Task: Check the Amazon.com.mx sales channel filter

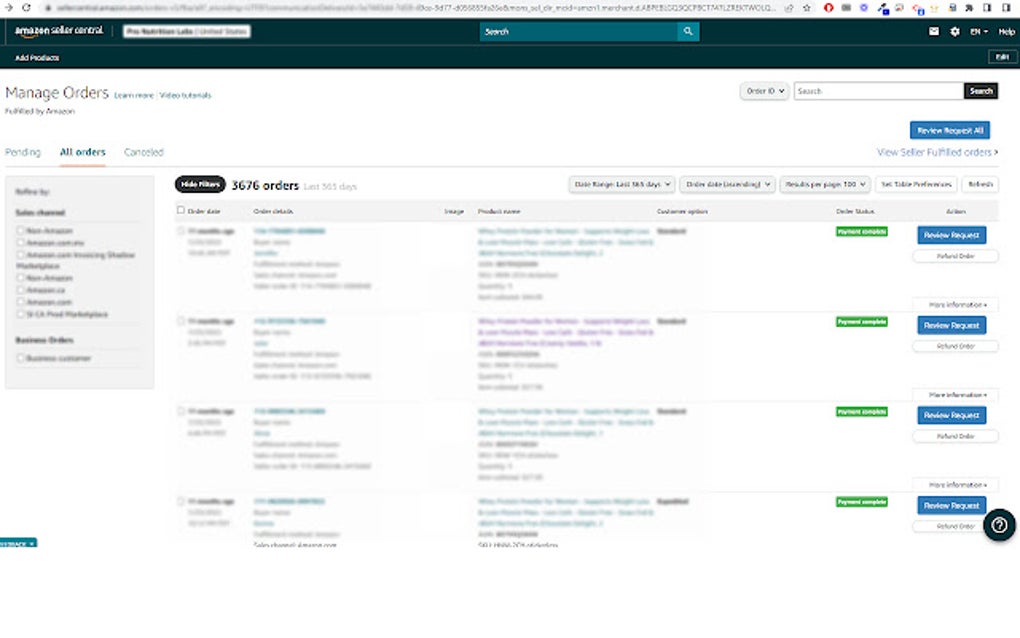Action: coord(20,243)
